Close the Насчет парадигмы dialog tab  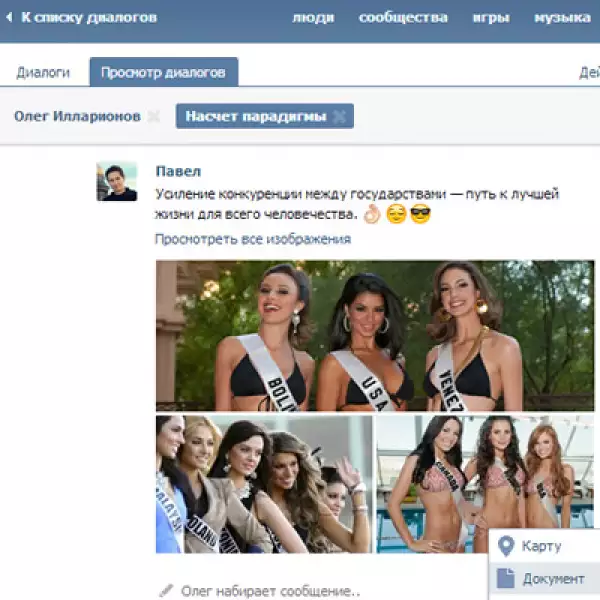coord(340,117)
